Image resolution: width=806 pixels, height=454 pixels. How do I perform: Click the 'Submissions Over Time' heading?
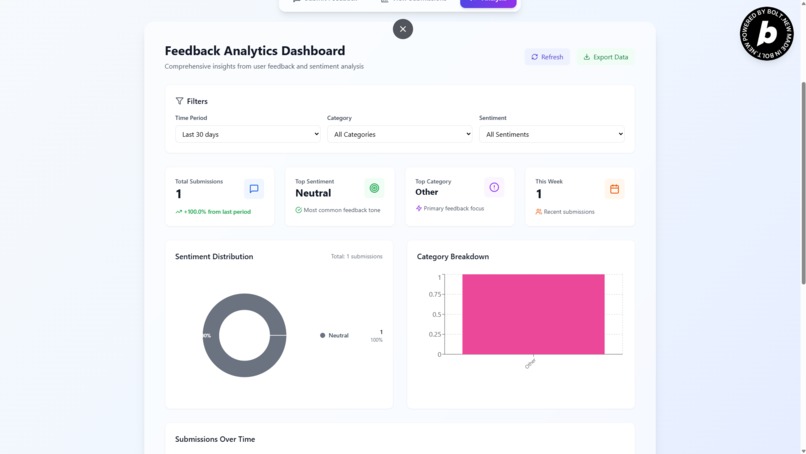point(215,439)
